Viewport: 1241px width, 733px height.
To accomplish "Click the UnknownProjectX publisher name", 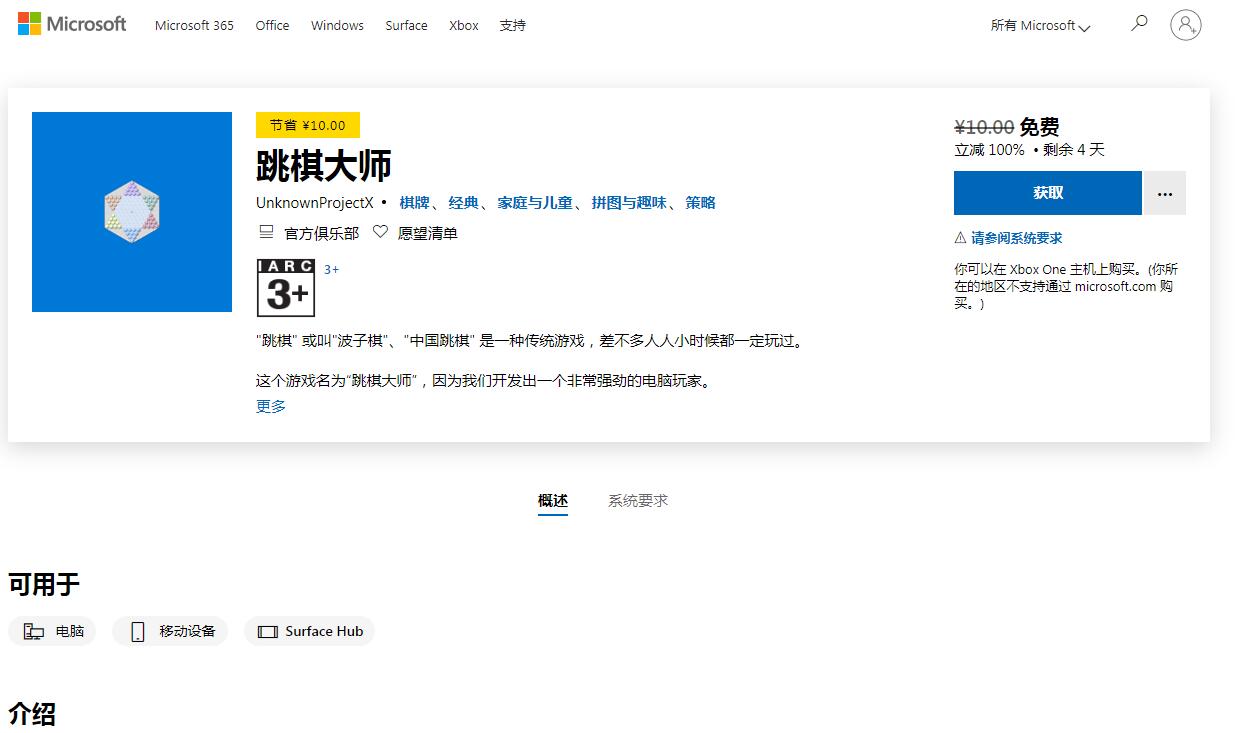I will tap(315, 203).
